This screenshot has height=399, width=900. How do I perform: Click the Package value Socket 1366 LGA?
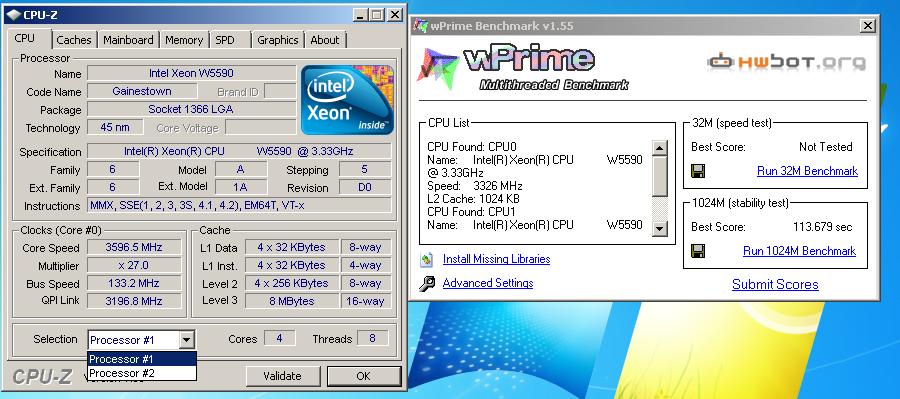tap(191, 109)
